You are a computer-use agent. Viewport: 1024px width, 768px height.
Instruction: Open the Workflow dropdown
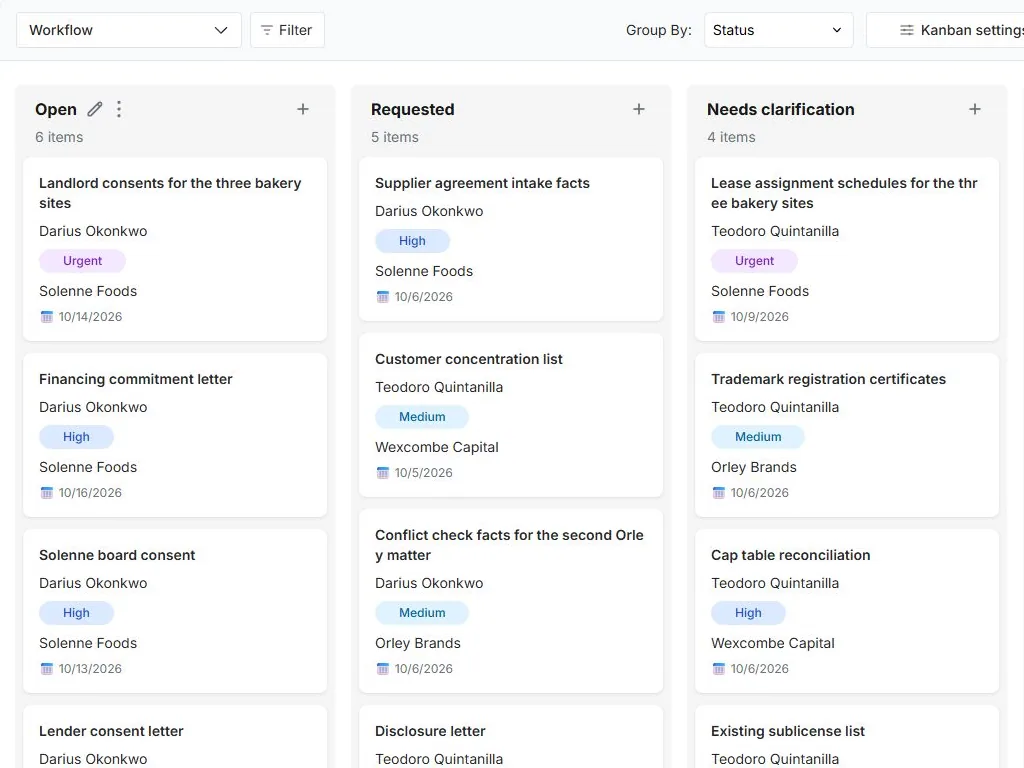click(129, 30)
